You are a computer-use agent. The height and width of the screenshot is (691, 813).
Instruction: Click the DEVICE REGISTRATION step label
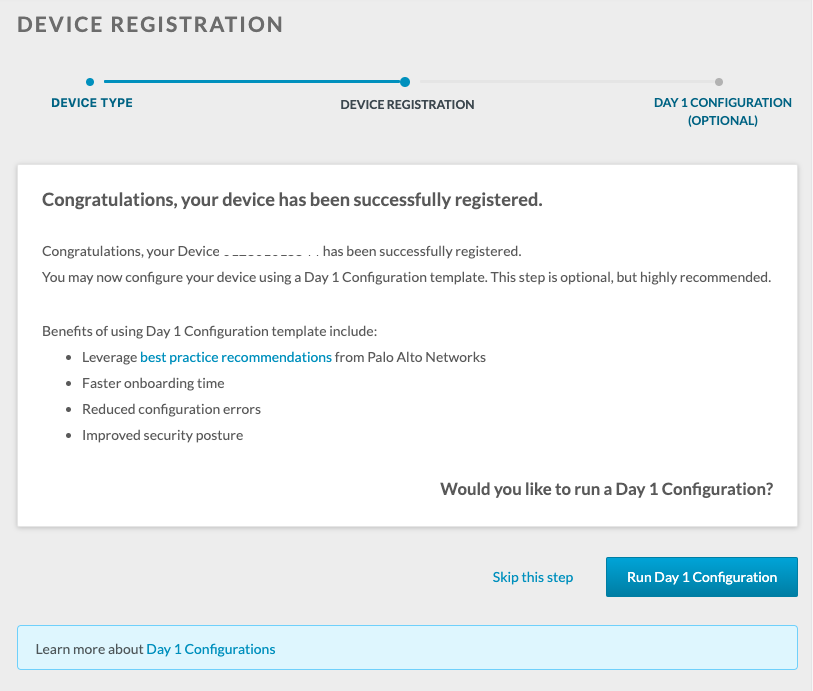pyautogui.click(x=406, y=104)
